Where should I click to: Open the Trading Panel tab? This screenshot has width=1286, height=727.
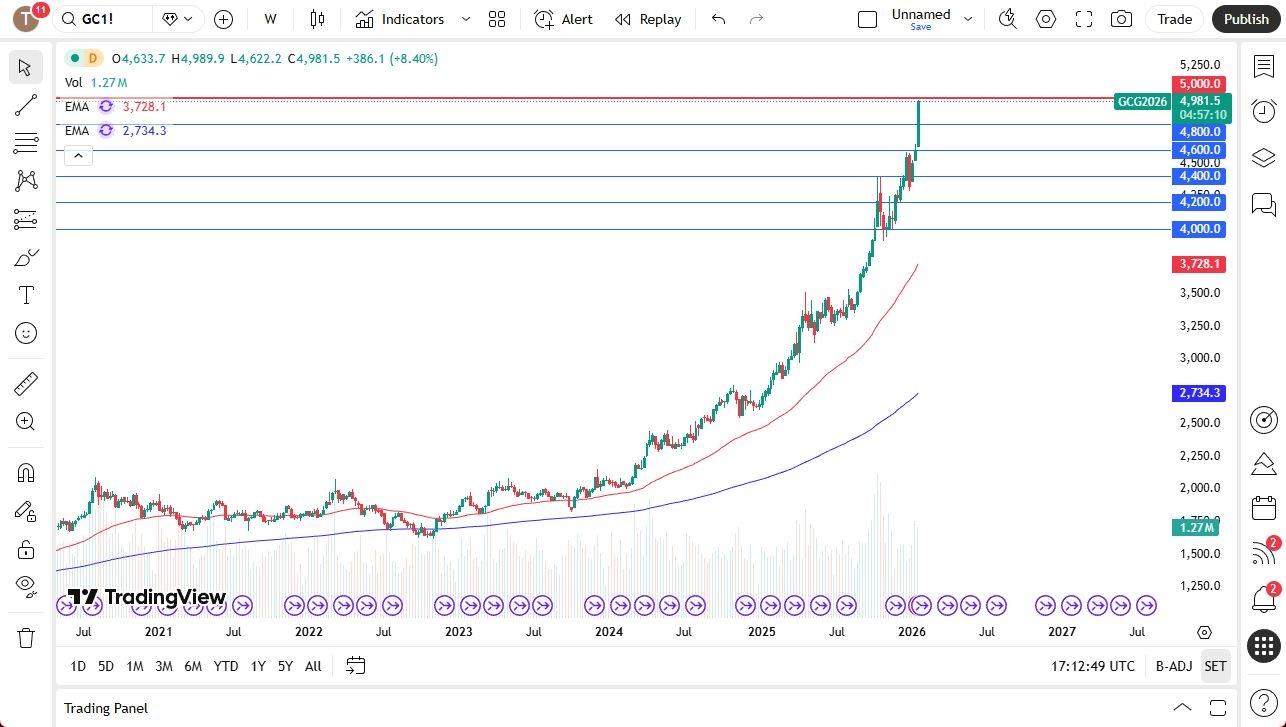[x=105, y=708]
